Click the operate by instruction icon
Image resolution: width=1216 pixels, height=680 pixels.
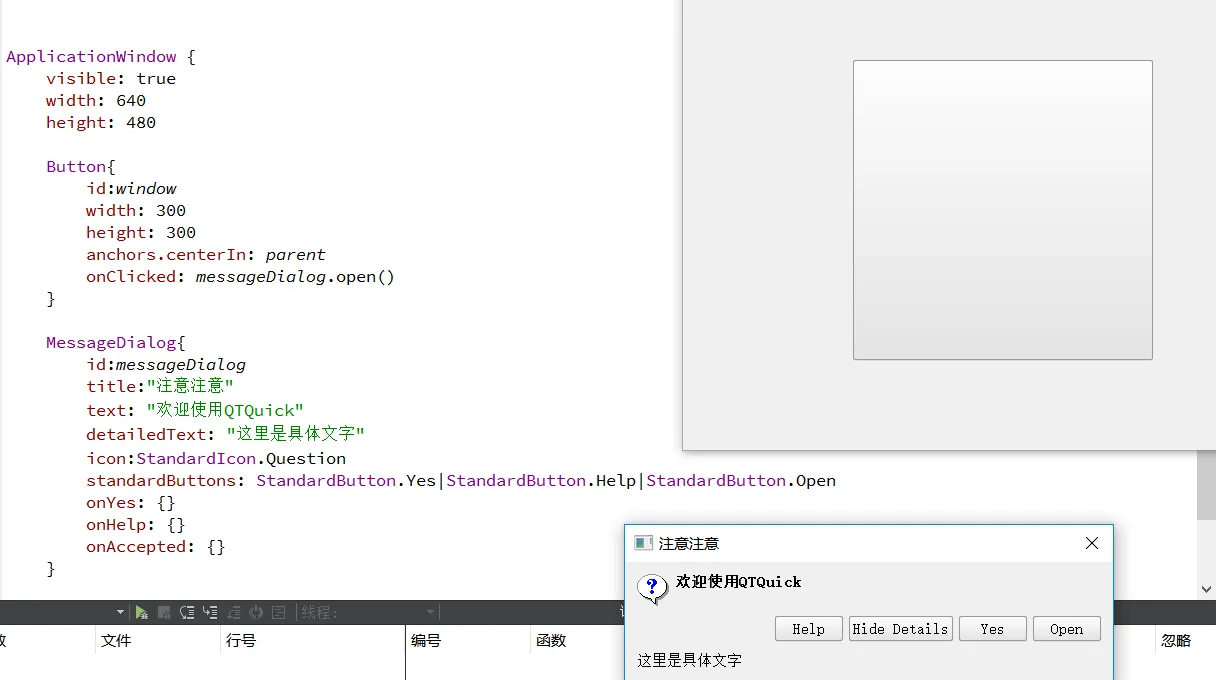[x=279, y=612]
